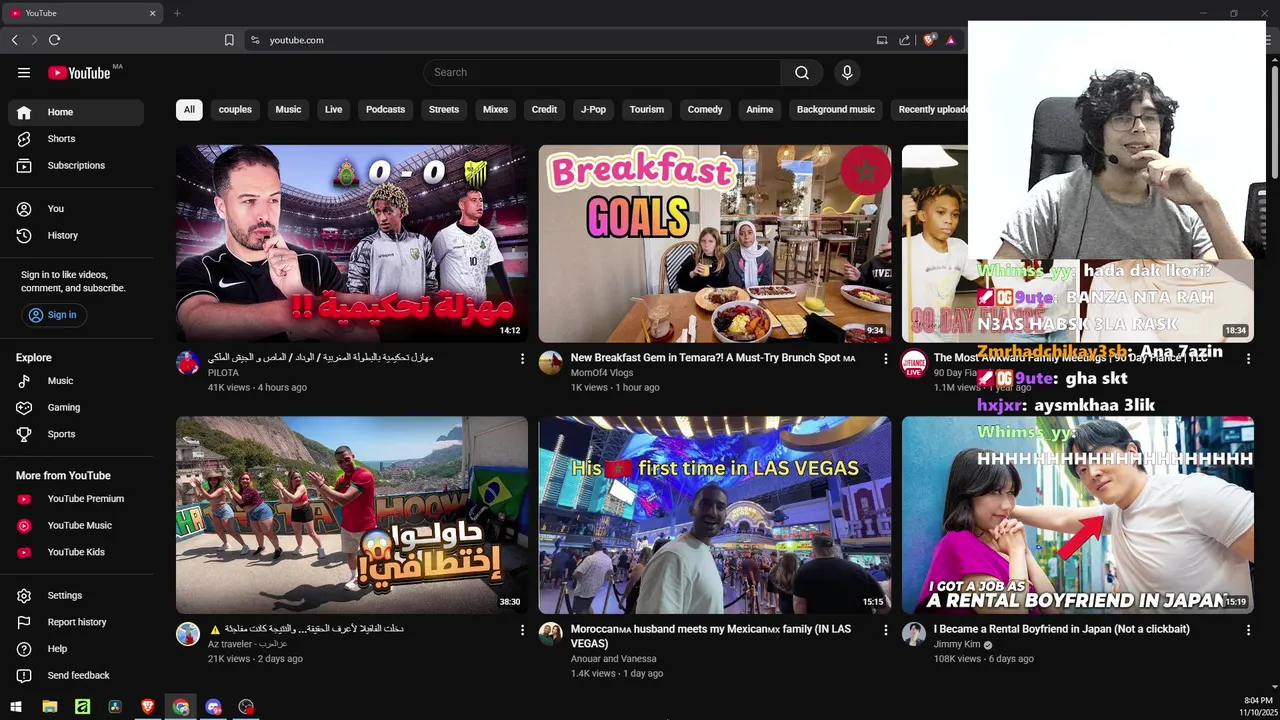Play the first time in Las Vegas thumbnail
Screen dimensions: 1280x720
[x=715, y=515]
